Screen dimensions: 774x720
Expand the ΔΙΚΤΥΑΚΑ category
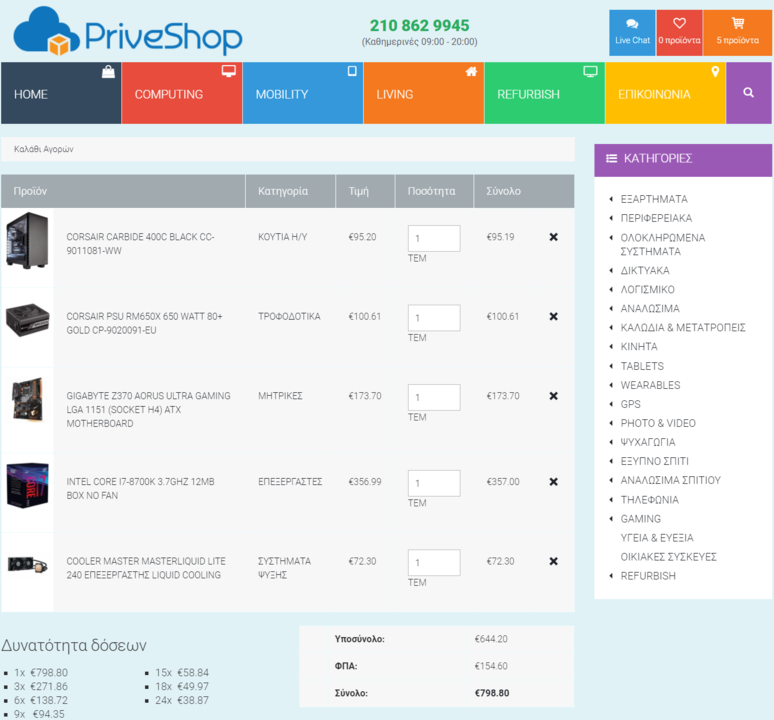(645, 270)
